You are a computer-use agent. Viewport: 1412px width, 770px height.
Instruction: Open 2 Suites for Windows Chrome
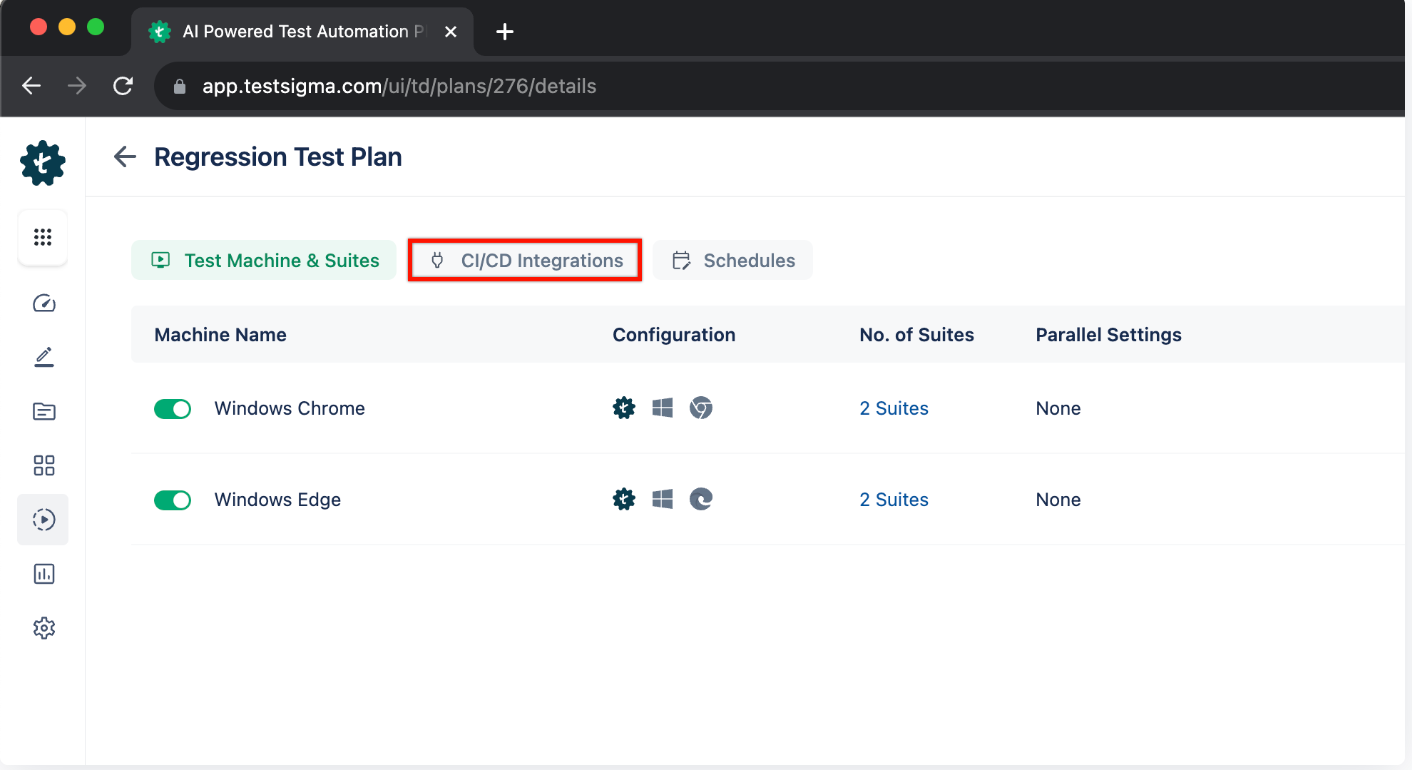tap(893, 408)
